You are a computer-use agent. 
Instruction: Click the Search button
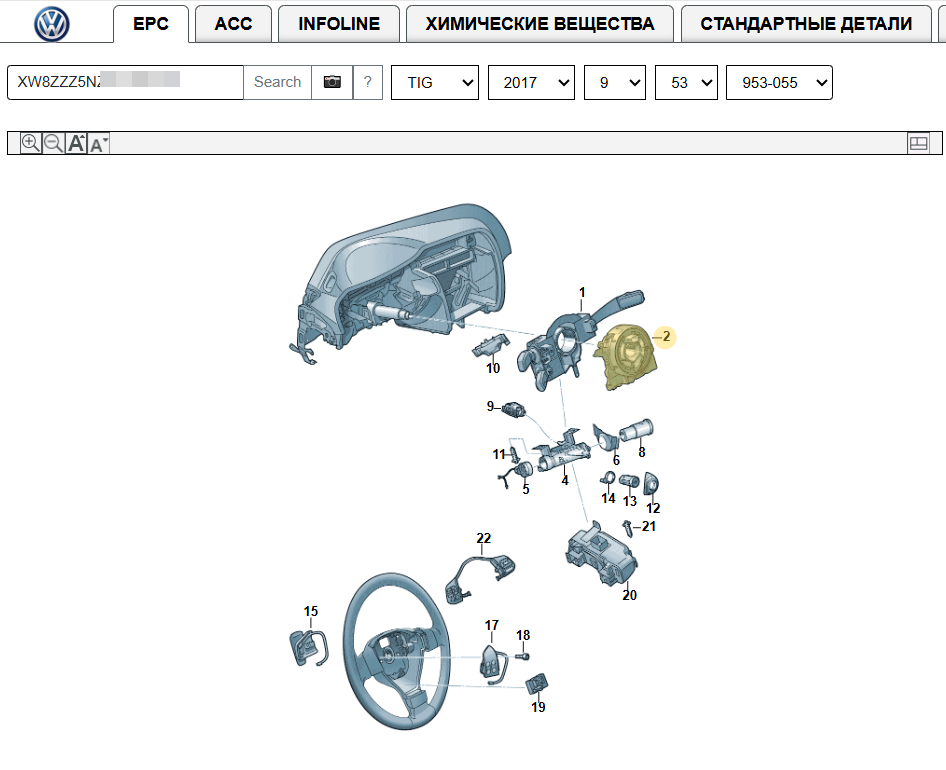point(278,82)
